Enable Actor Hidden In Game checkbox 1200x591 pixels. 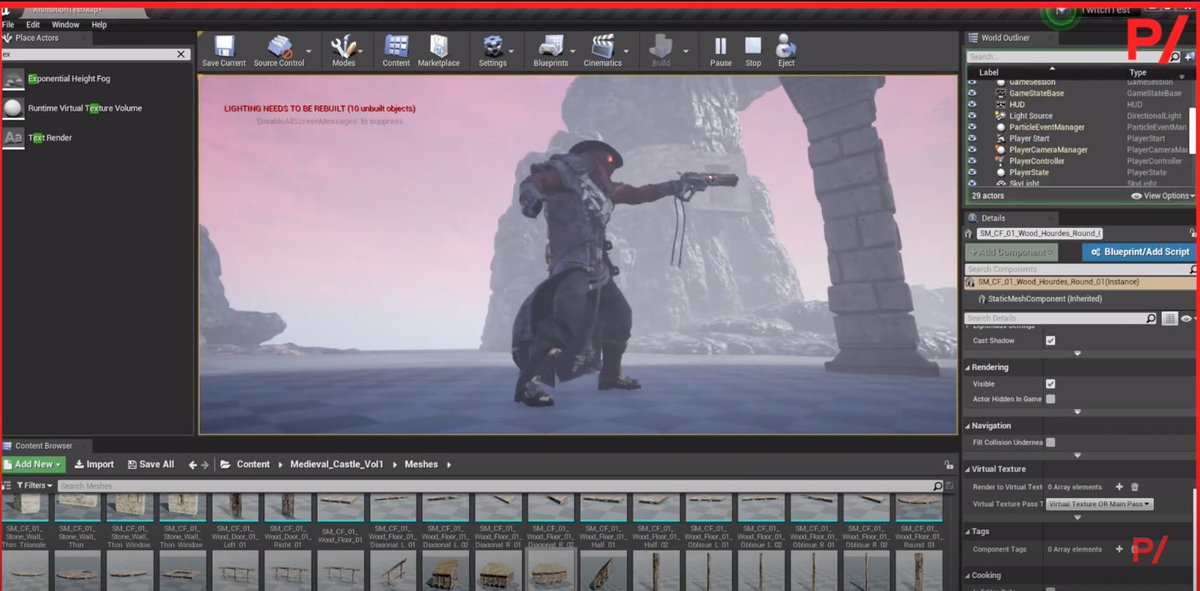[x=1050, y=398]
